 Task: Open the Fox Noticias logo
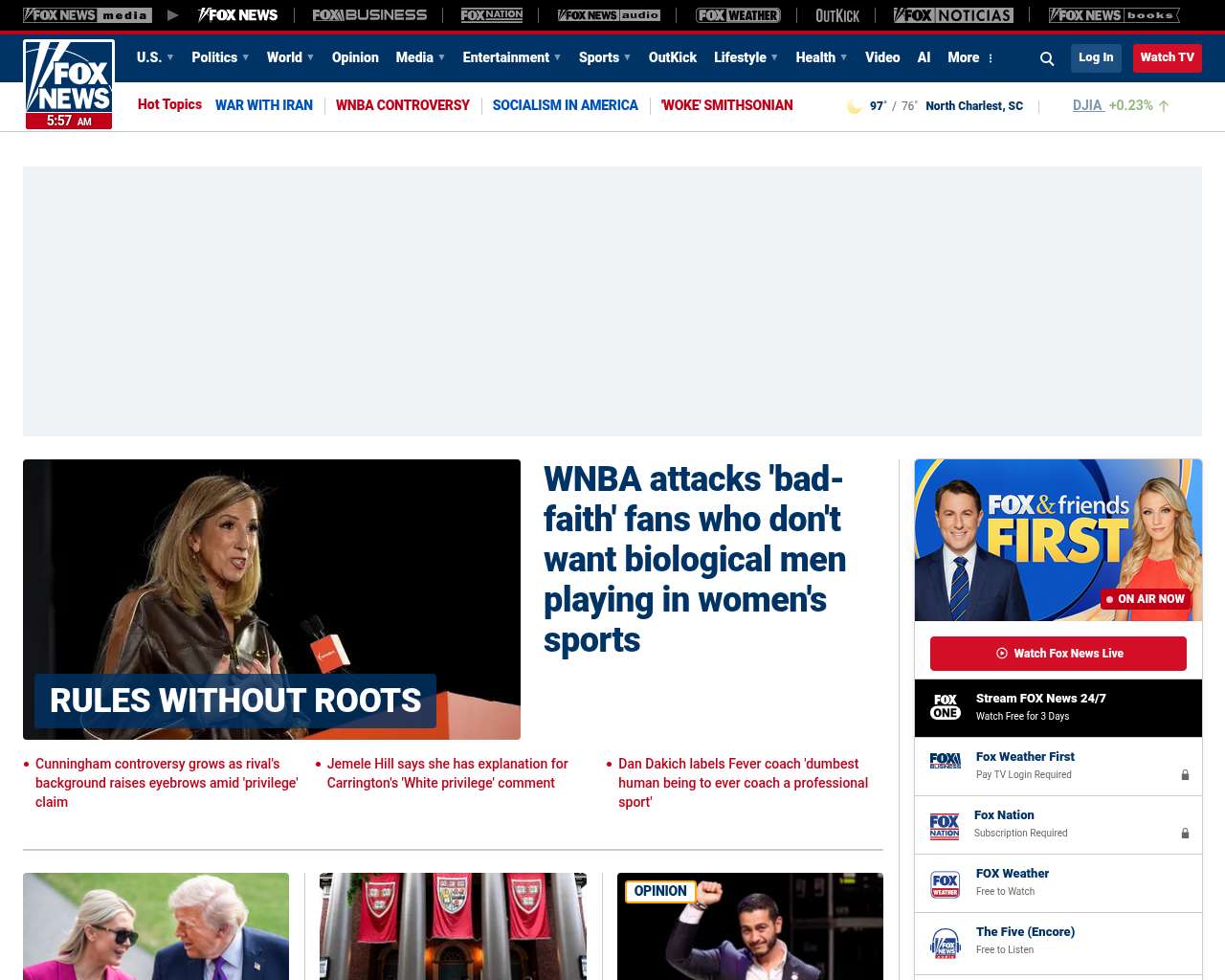point(953,15)
